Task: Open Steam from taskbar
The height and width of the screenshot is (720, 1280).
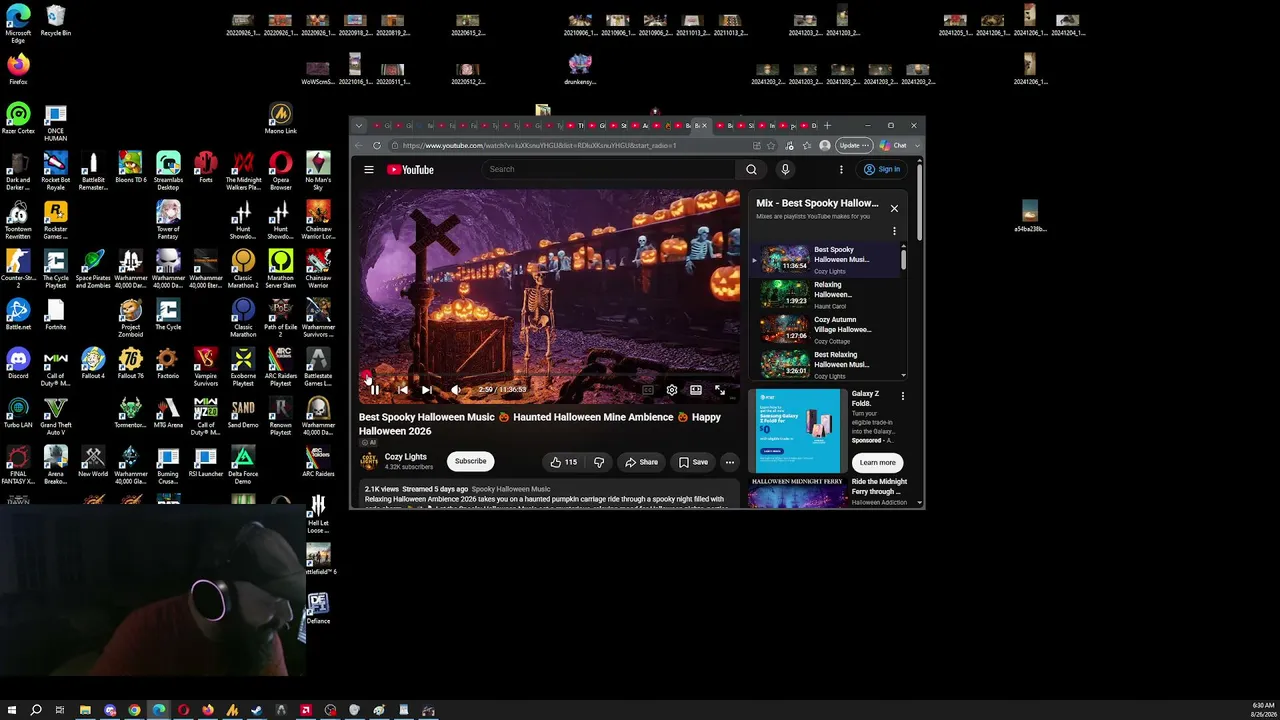Action: click(x=257, y=710)
